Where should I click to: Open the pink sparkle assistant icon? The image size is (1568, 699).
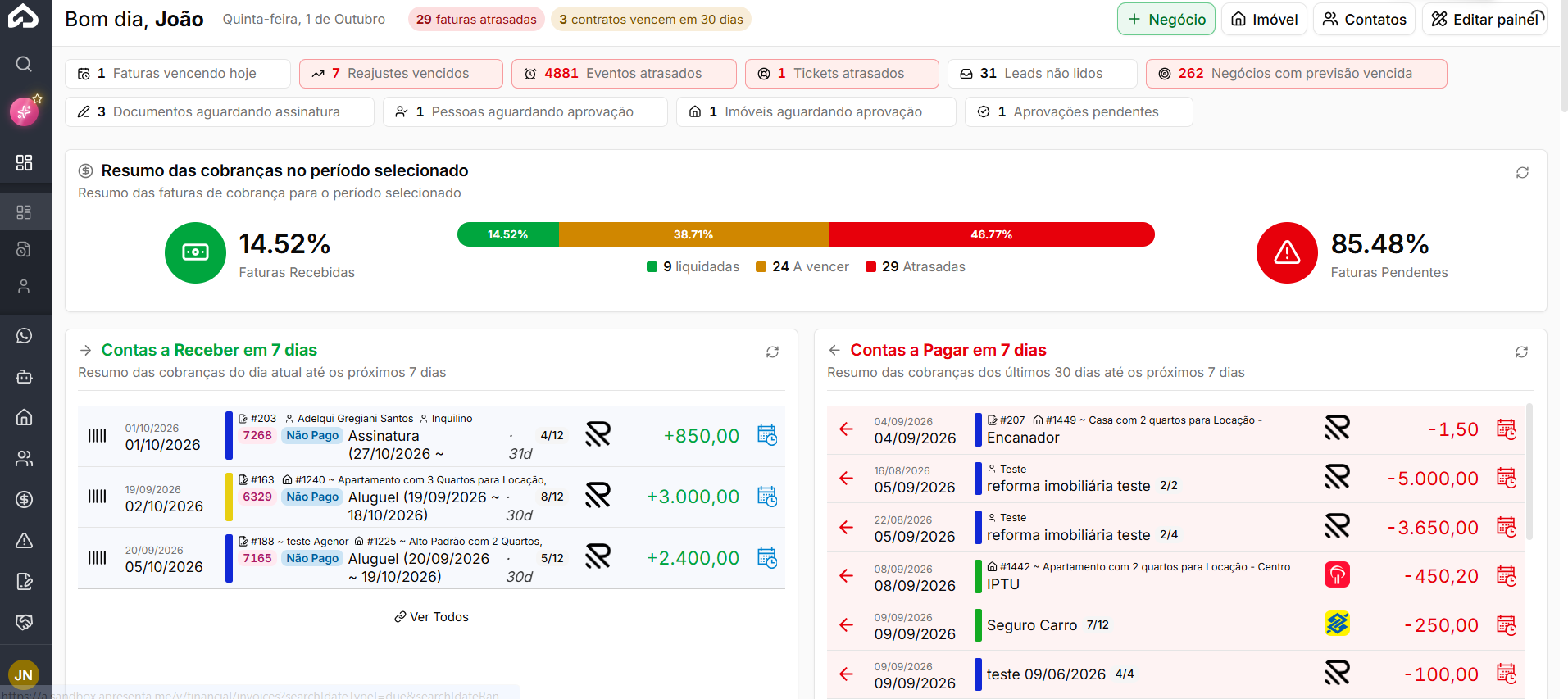click(24, 111)
